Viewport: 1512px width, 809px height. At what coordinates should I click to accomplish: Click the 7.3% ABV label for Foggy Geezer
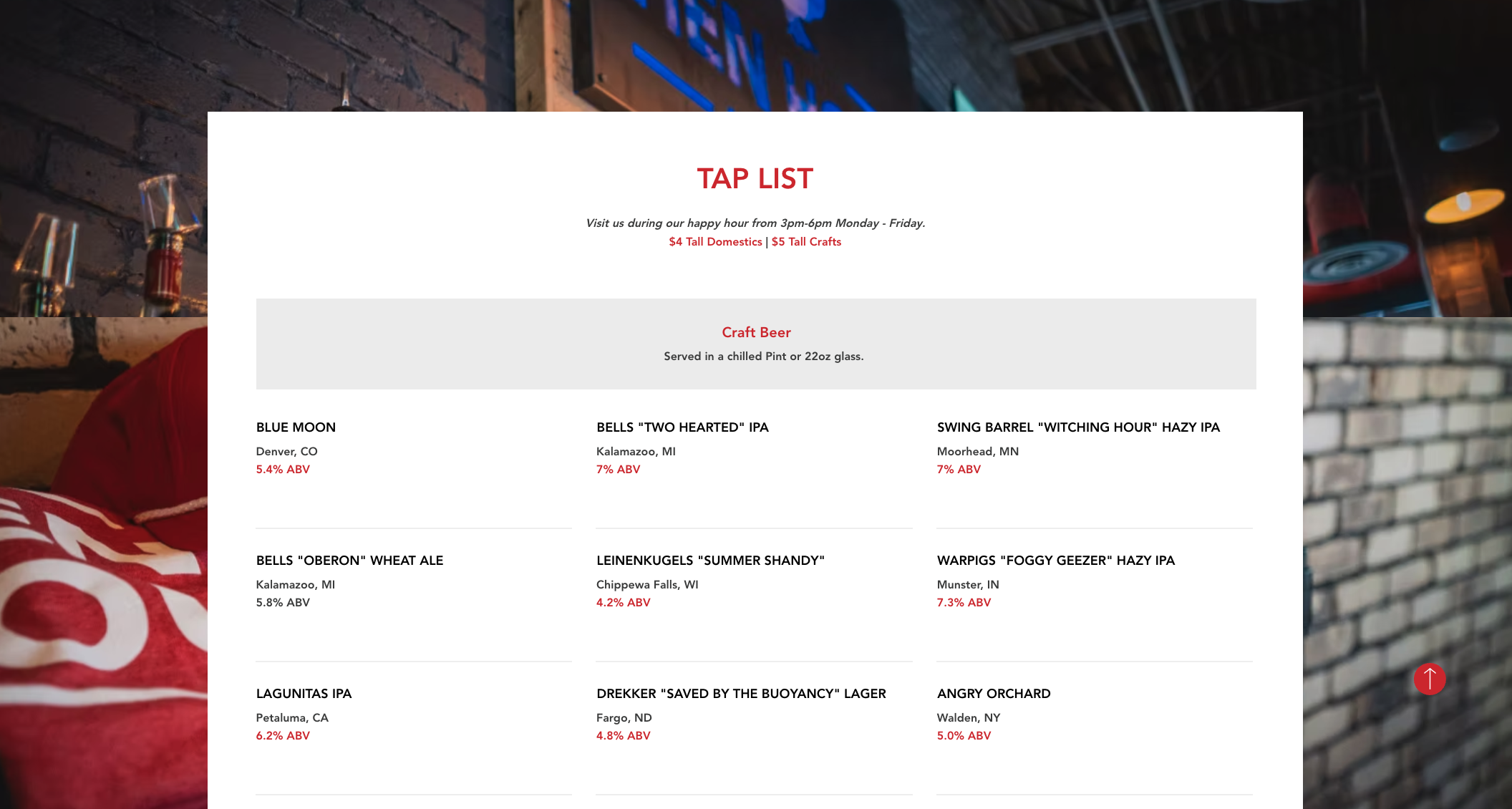pyautogui.click(x=964, y=603)
